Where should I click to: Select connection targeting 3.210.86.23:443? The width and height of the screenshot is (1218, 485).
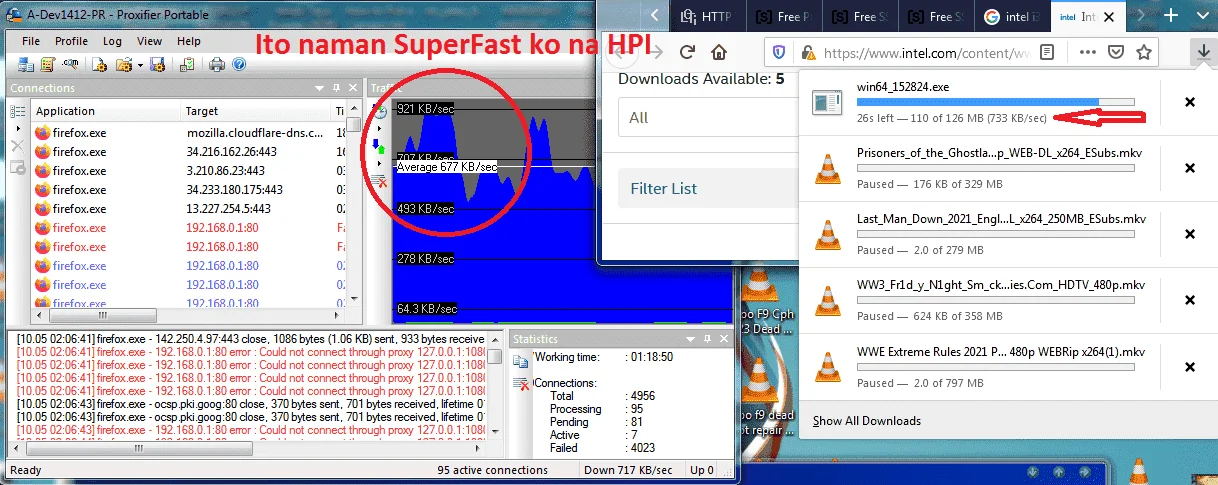coord(189,170)
